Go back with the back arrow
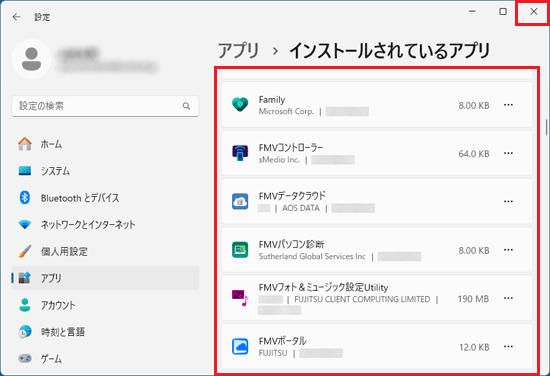Screen dimensions: 550x376 [16, 17]
